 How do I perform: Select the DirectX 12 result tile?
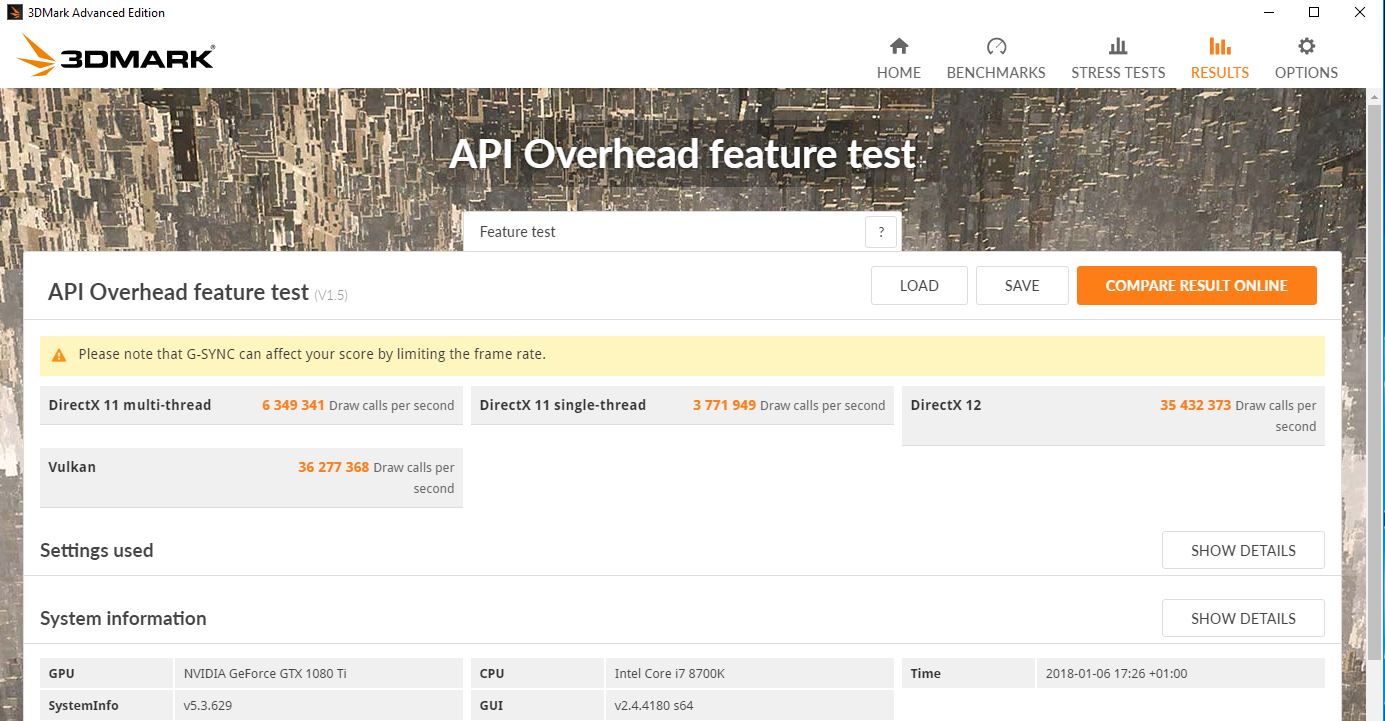click(x=1113, y=415)
